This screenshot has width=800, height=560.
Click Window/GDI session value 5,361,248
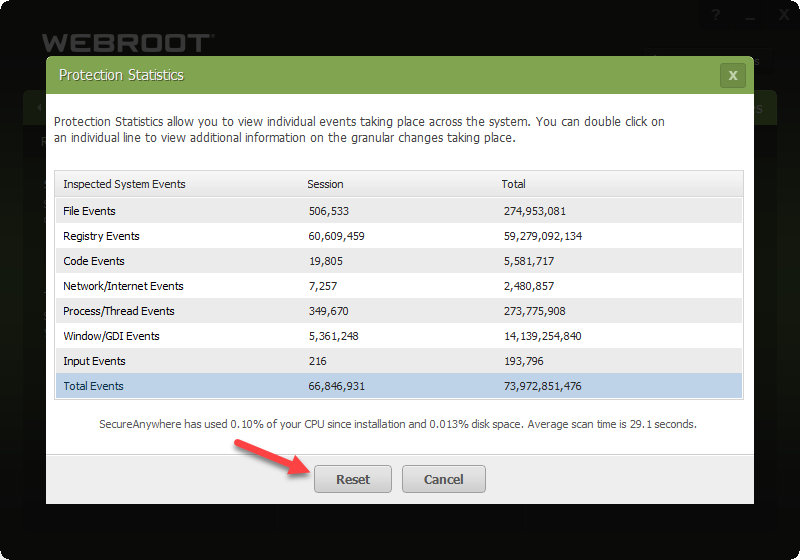[x=333, y=336]
